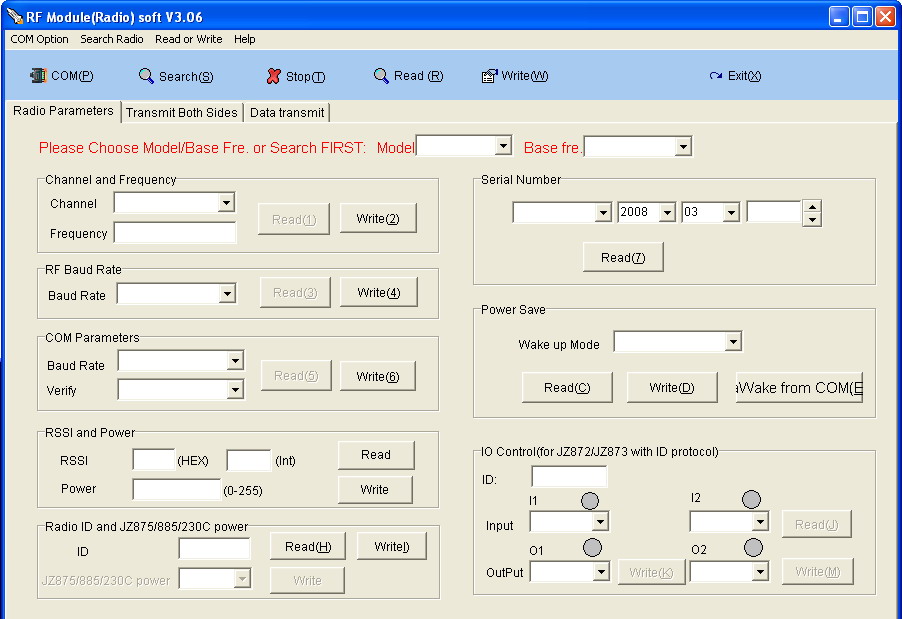Expand the Wake up Mode dropdown
Viewport: 902px width, 619px height.
[733, 342]
